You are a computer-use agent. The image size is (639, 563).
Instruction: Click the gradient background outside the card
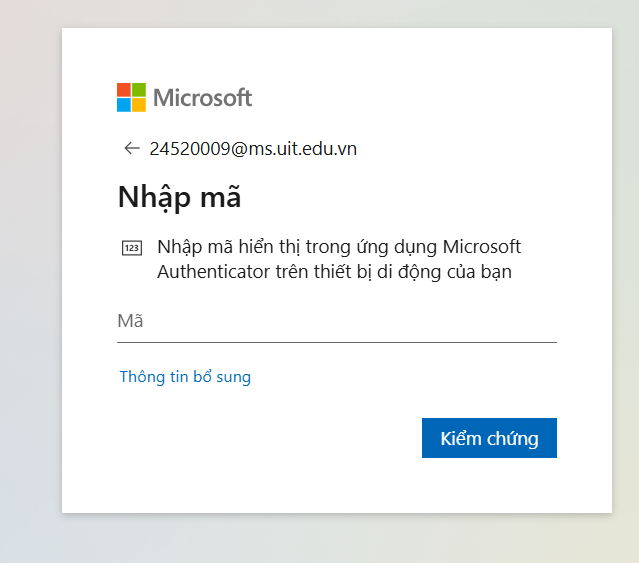coord(30,300)
